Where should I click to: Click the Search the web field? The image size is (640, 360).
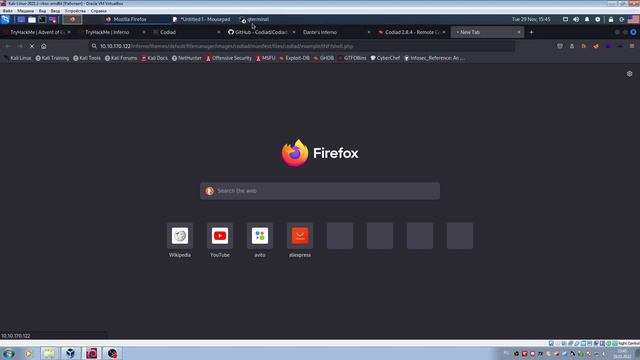point(320,191)
